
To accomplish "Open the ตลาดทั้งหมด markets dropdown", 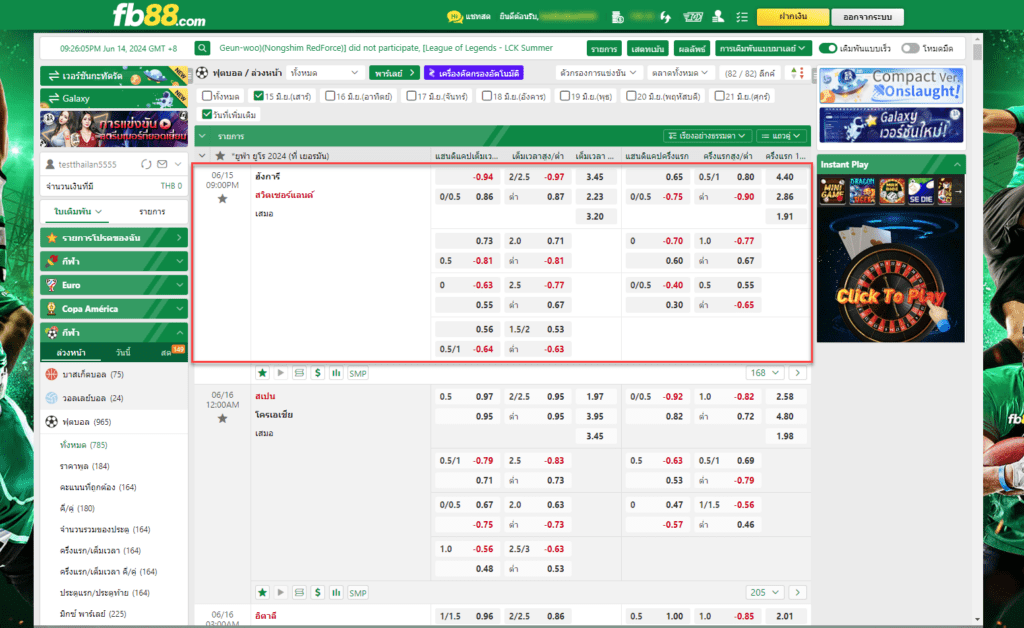I will point(679,73).
